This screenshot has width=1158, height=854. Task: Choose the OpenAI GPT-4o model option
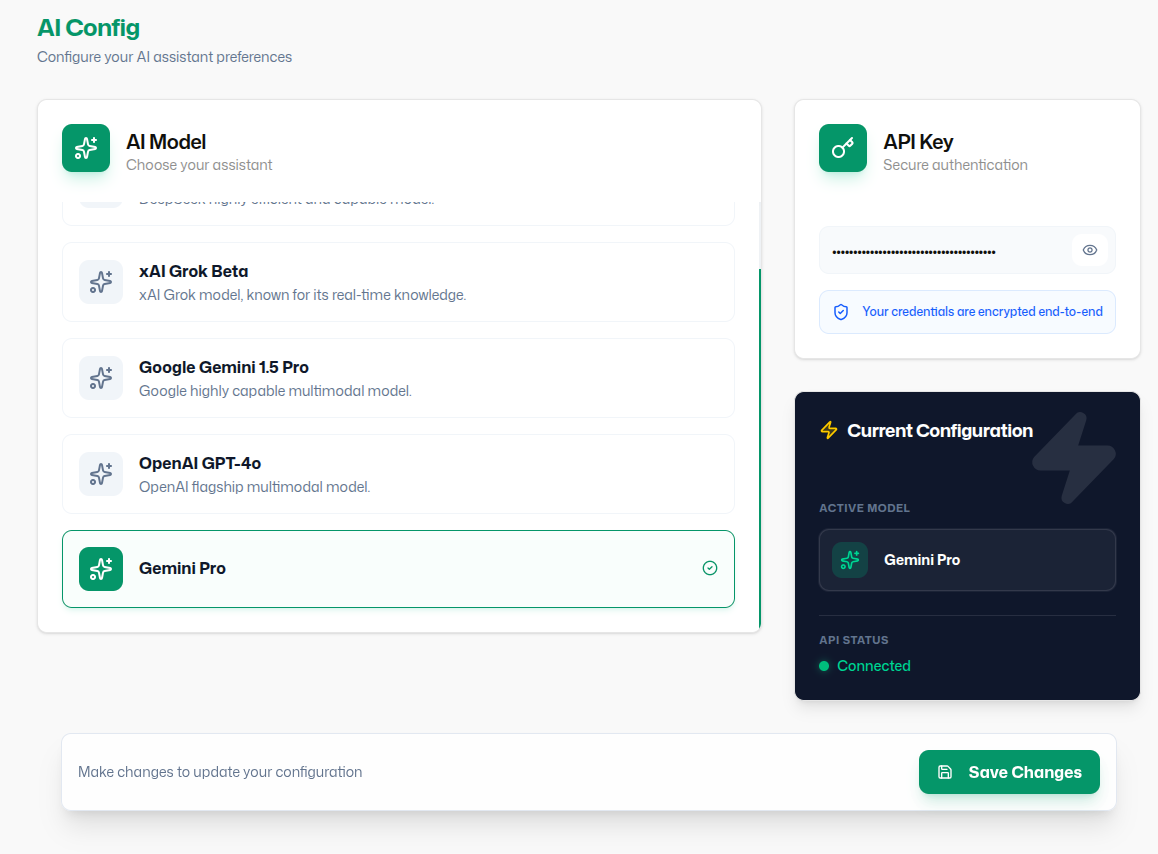[398, 474]
